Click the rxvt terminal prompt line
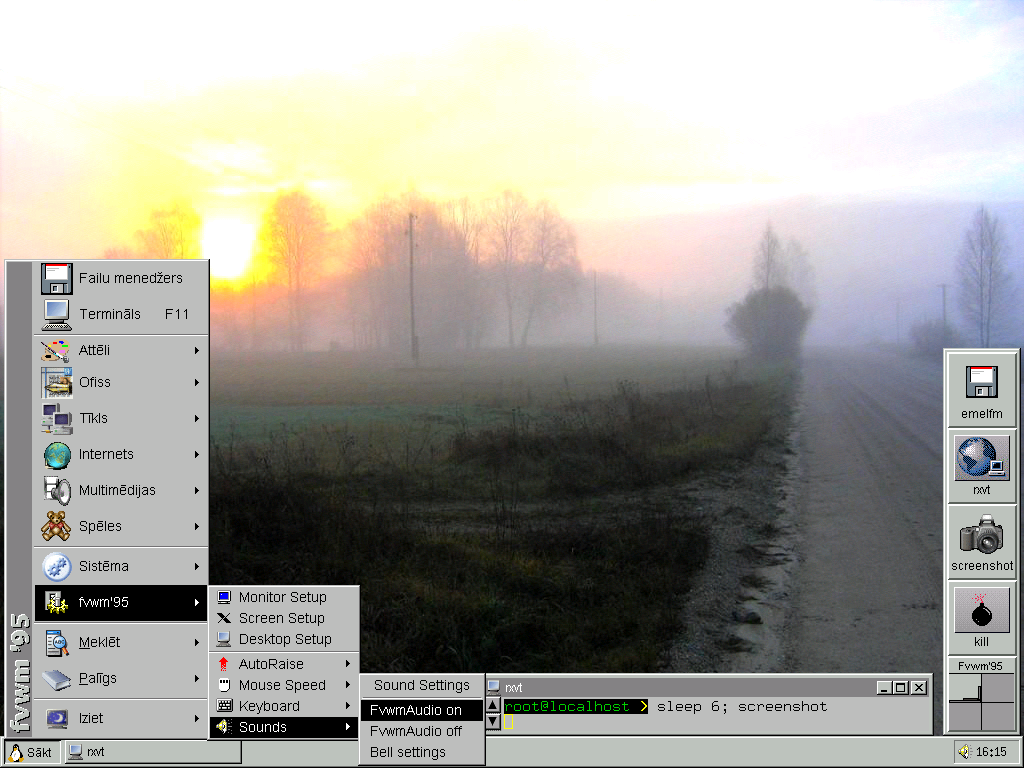 tap(666, 707)
